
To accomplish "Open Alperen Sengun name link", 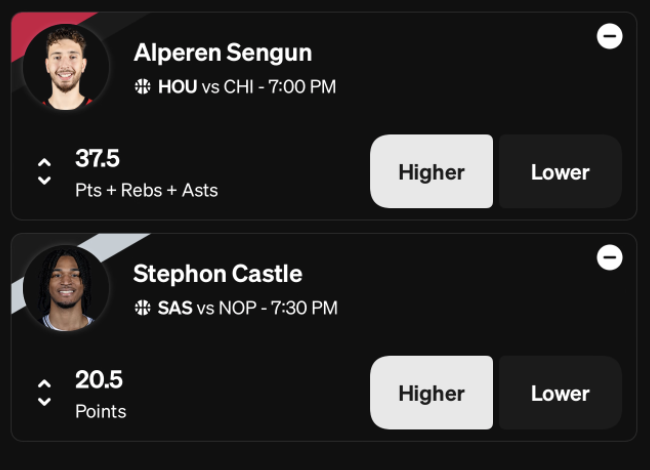I will (223, 53).
